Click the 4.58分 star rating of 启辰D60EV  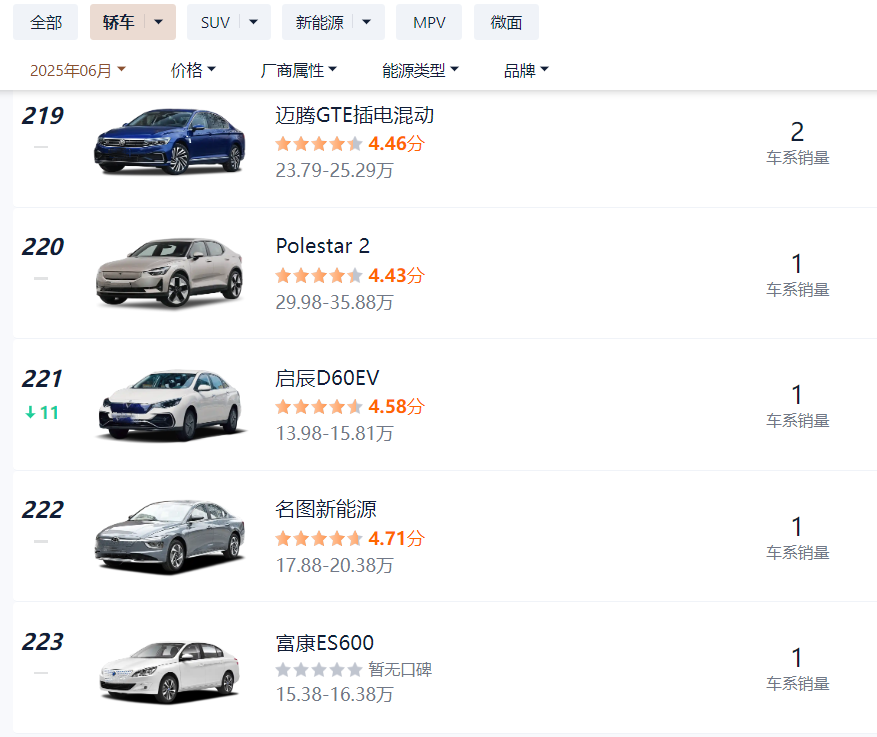click(x=350, y=407)
